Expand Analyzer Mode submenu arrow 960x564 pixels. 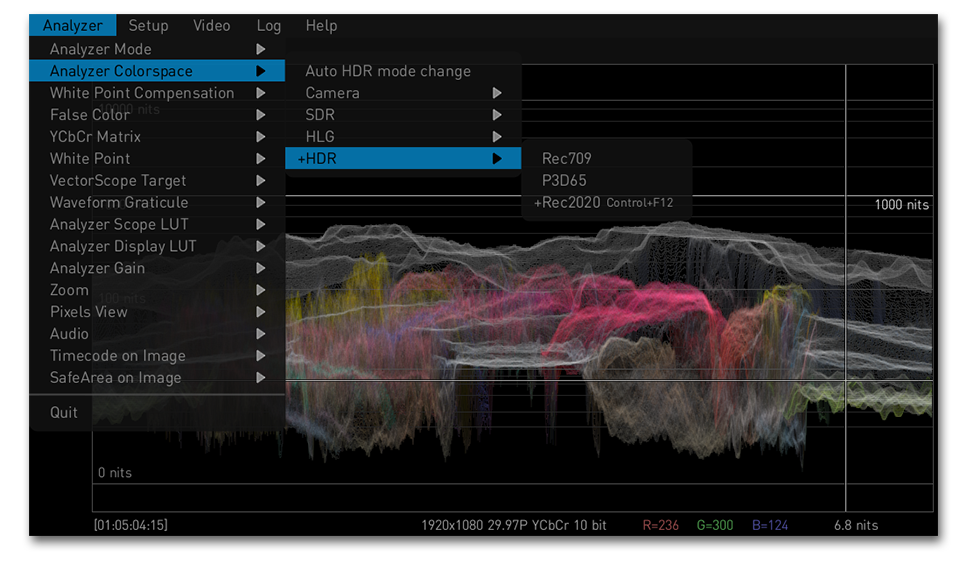(x=261, y=49)
